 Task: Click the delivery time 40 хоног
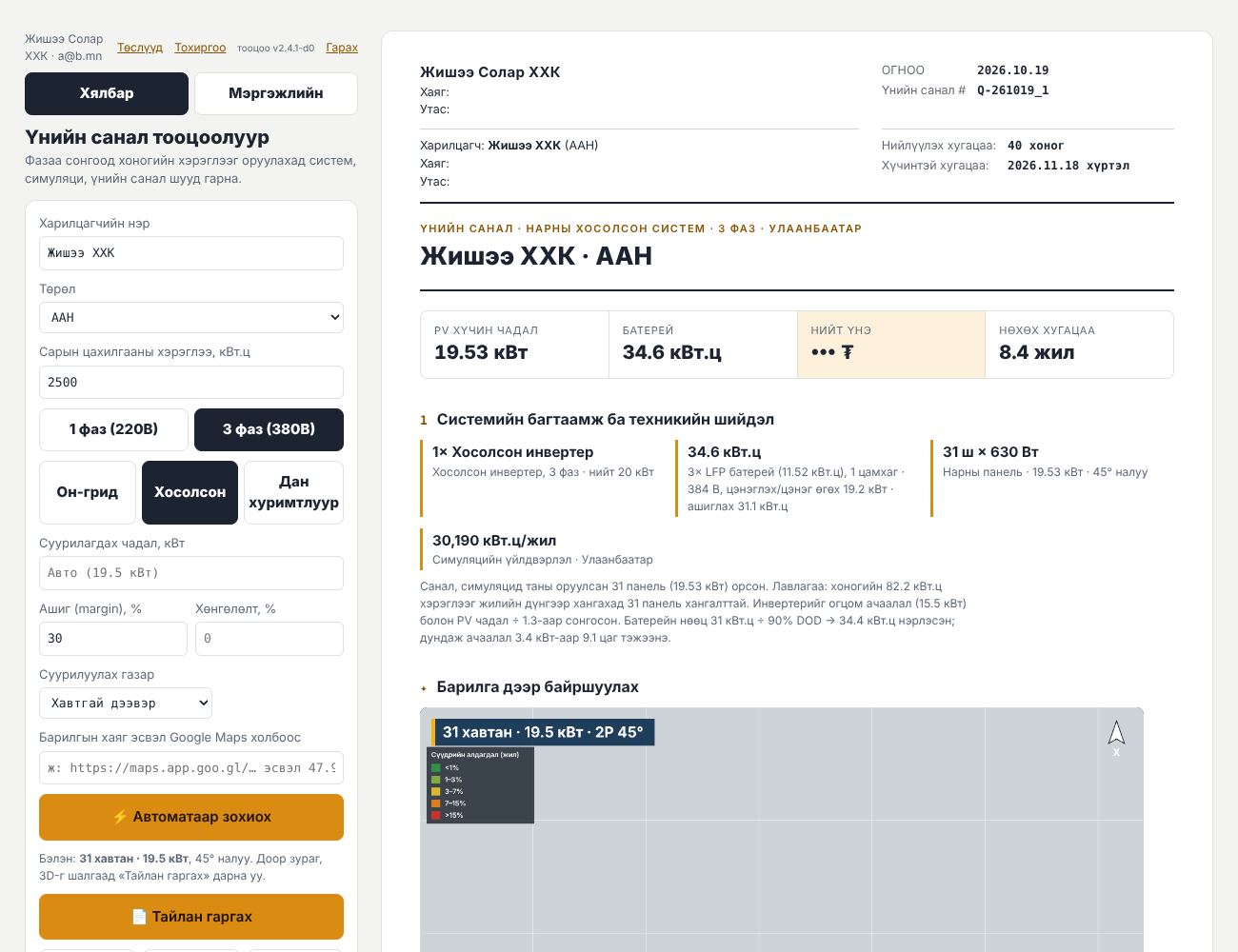[x=1036, y=146]
